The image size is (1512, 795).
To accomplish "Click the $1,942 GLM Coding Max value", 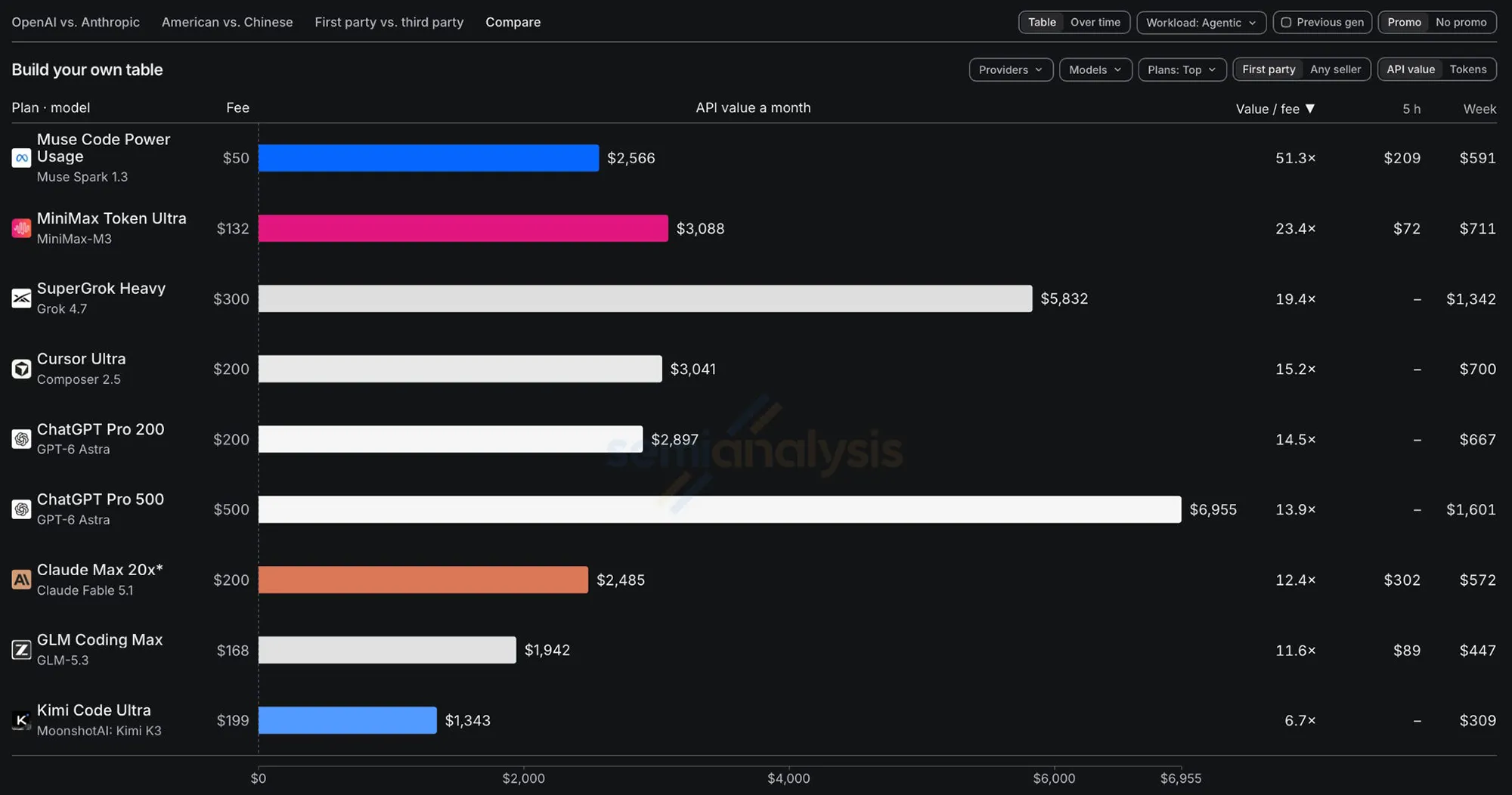I will pyautogui.click(x=547, y=650).
